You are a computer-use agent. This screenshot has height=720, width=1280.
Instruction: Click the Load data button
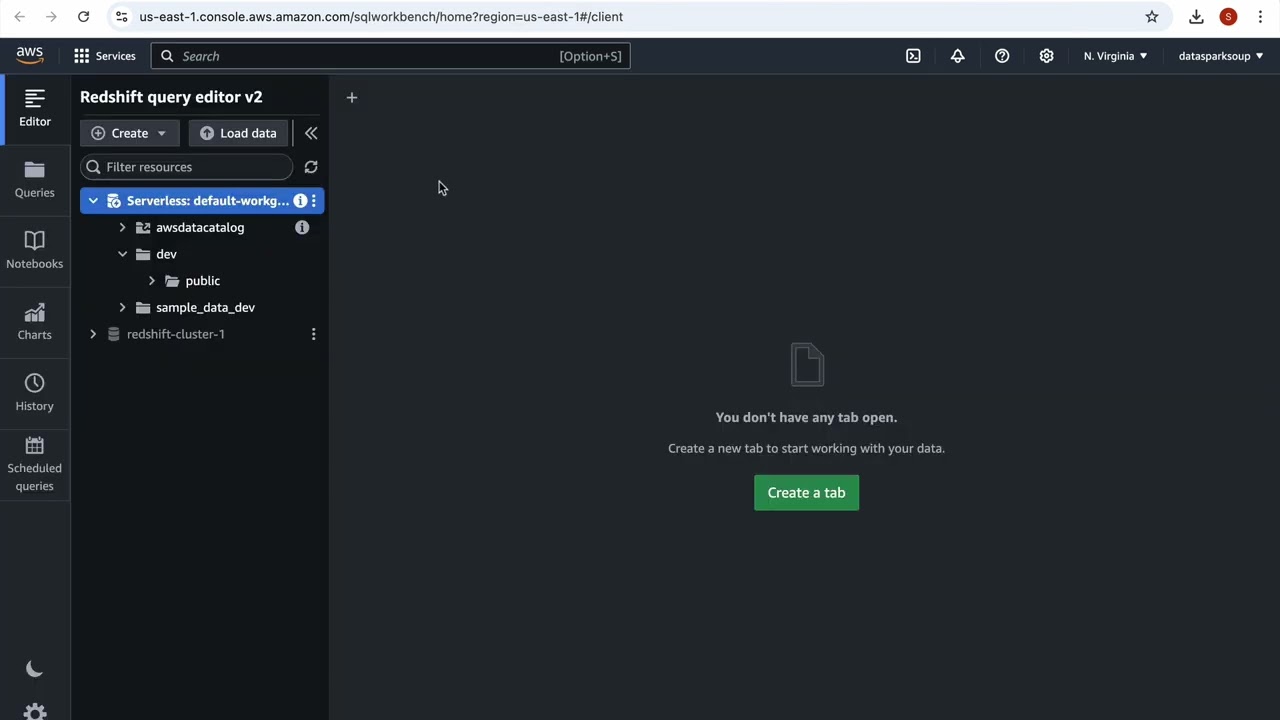pyautogui.click(x=238, y=133)
